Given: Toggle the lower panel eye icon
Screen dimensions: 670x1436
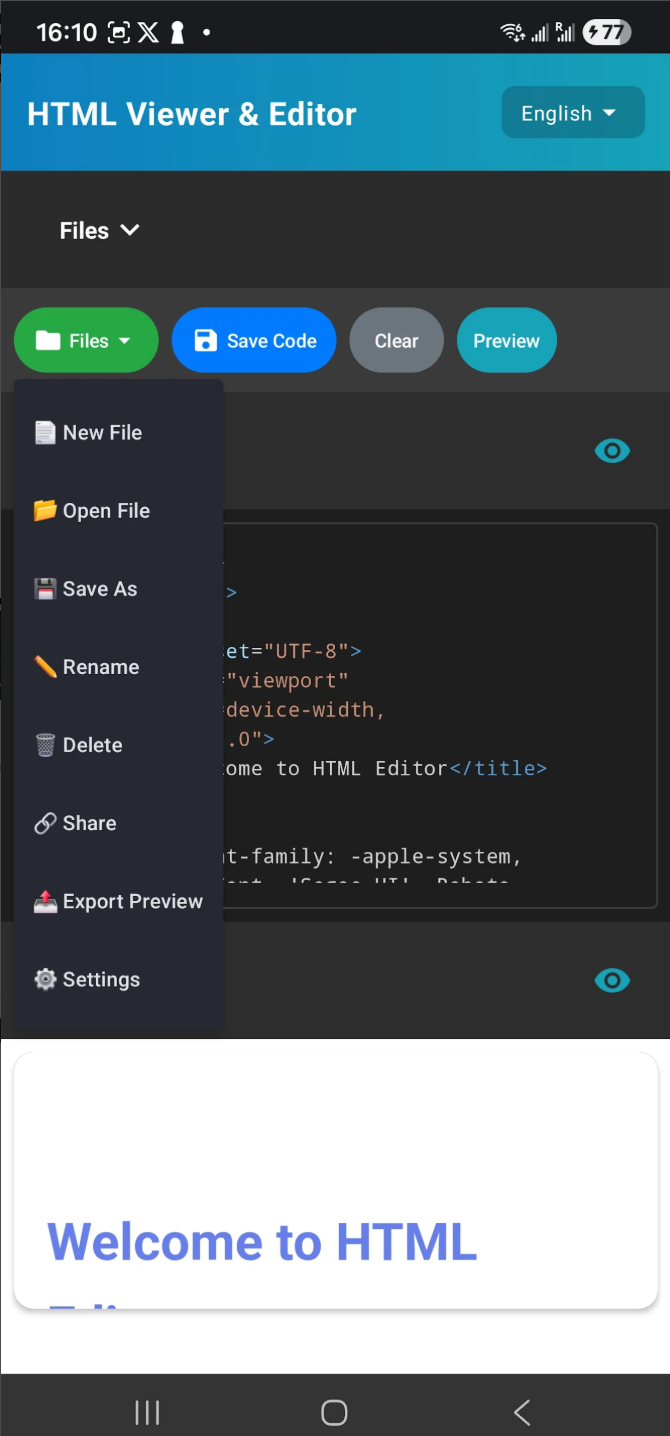Looking at the screenshot, I should pos(612,980).
